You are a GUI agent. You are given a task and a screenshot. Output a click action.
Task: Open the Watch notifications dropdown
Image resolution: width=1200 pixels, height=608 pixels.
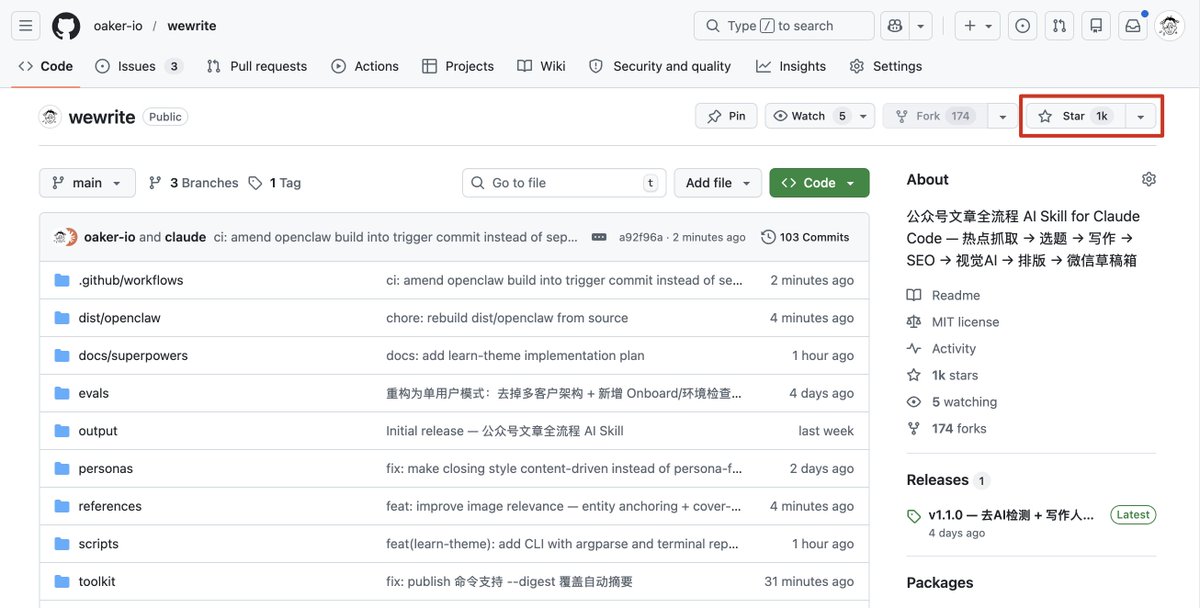pyautogui.click(x=820, y=116)
